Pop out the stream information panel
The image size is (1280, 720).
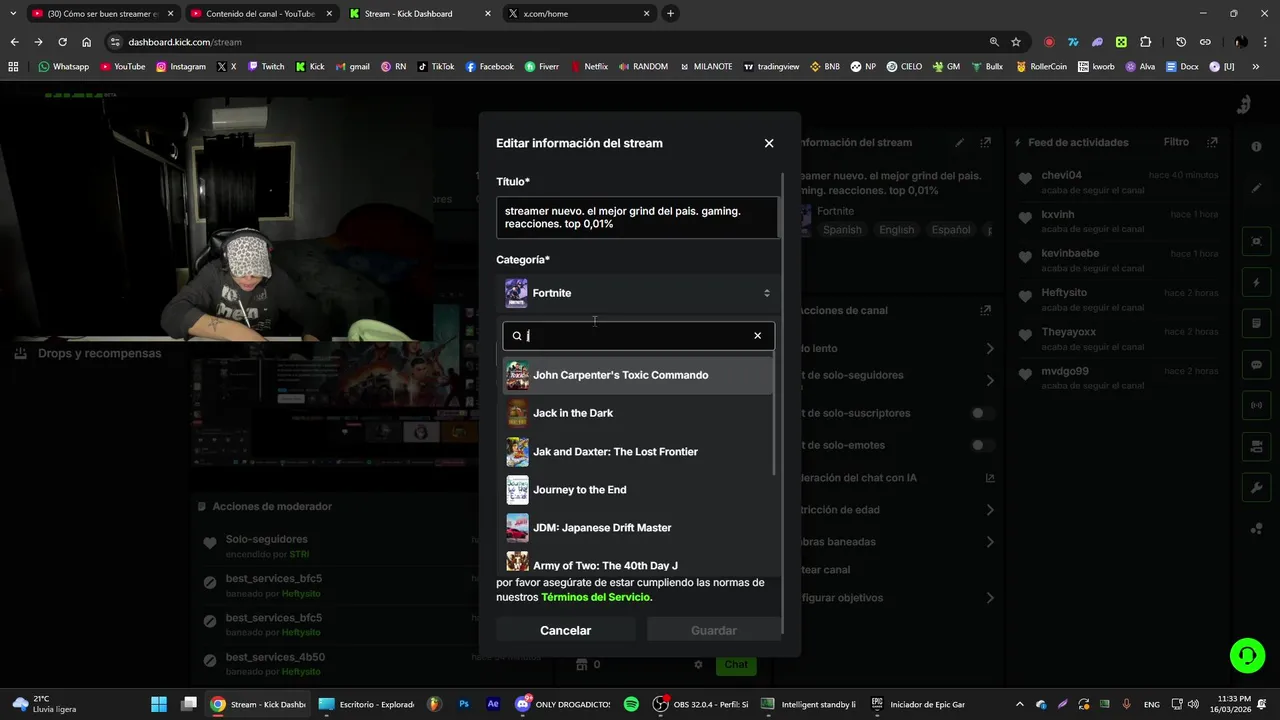[x=986, y=143]
